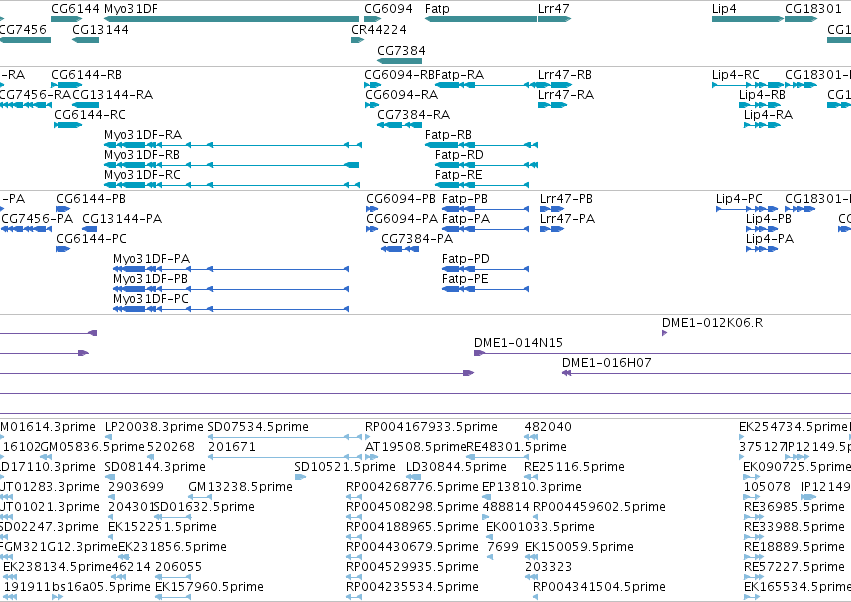Viewport: 851px width, 602px height.
Task: Click protein Myo31DF-PC
Action: tap(231, 309)
